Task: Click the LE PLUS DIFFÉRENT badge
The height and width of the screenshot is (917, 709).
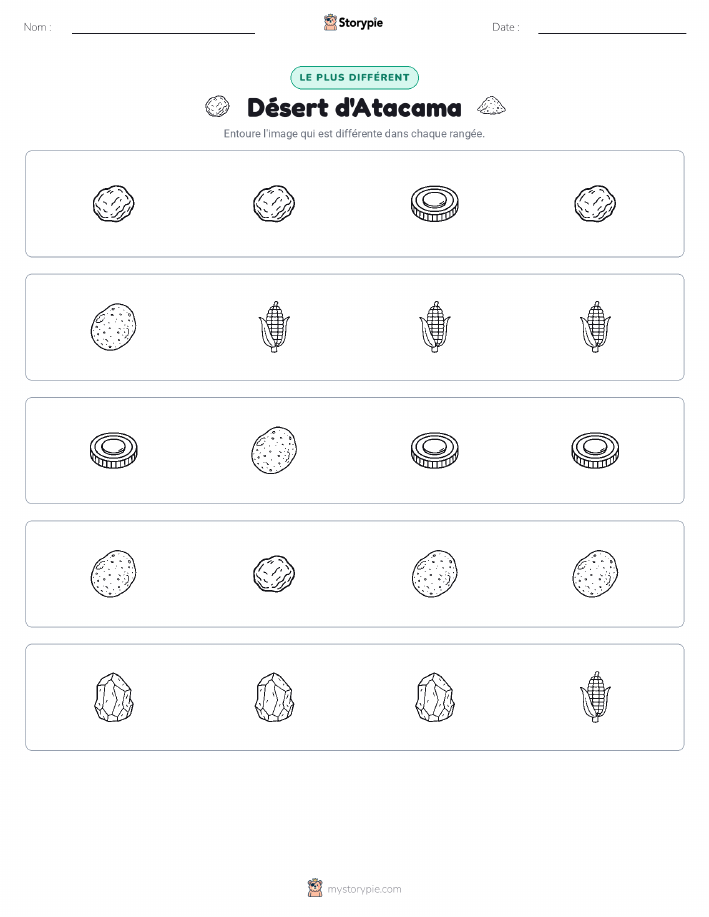Action: pos(354,78)
